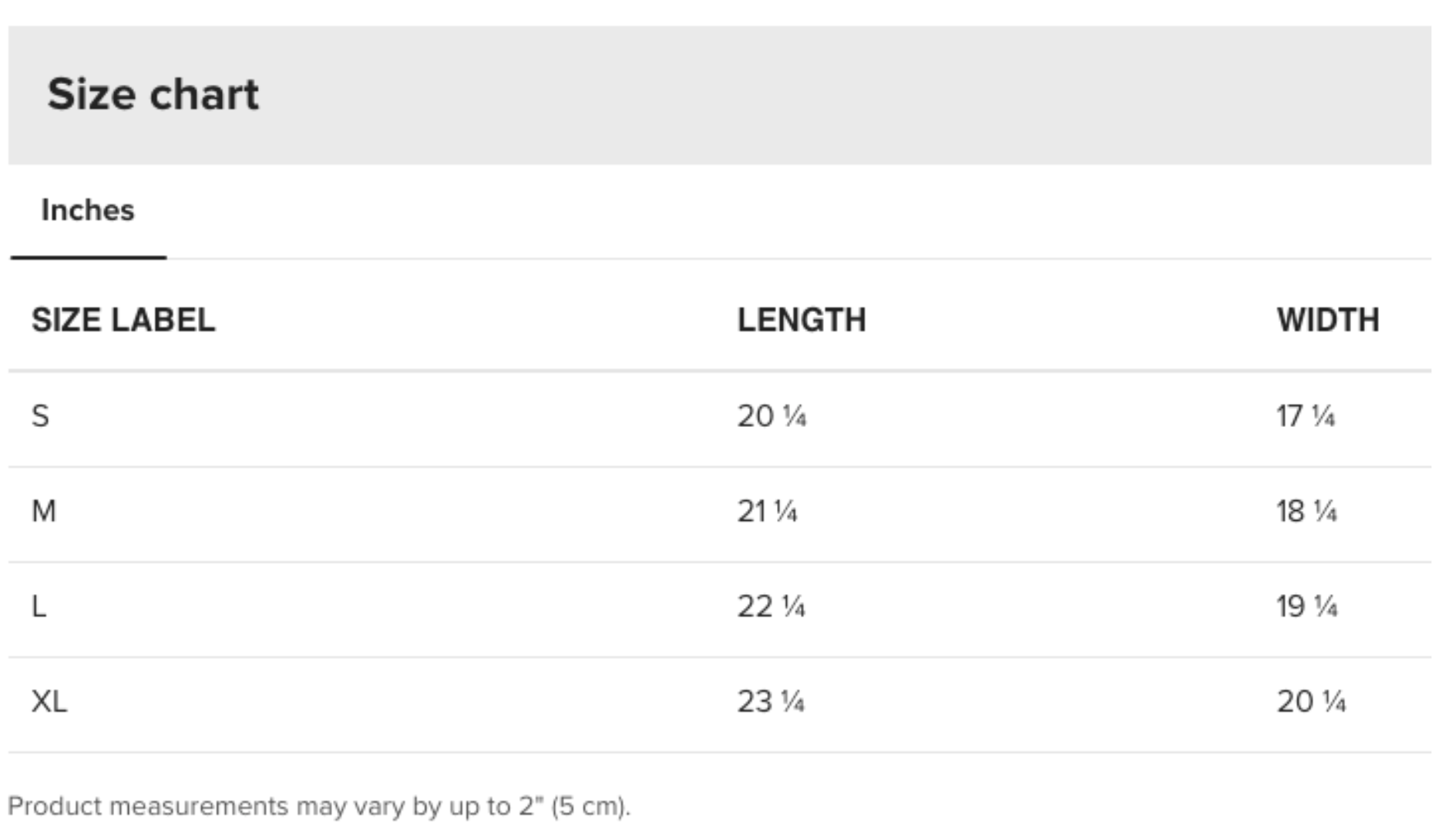The width and height of the screenshot is (1439, 840).
Task: Select the Inches tab
Action: (x=88, y=210)
